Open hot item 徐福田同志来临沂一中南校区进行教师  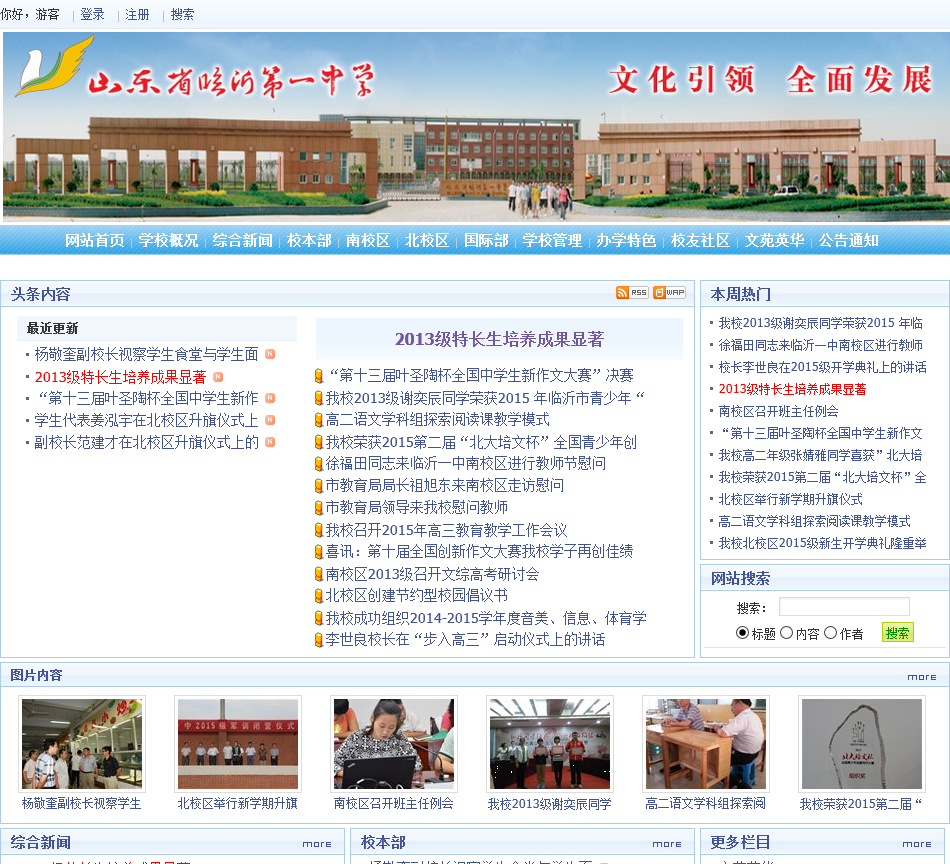[x=820, y=345]
